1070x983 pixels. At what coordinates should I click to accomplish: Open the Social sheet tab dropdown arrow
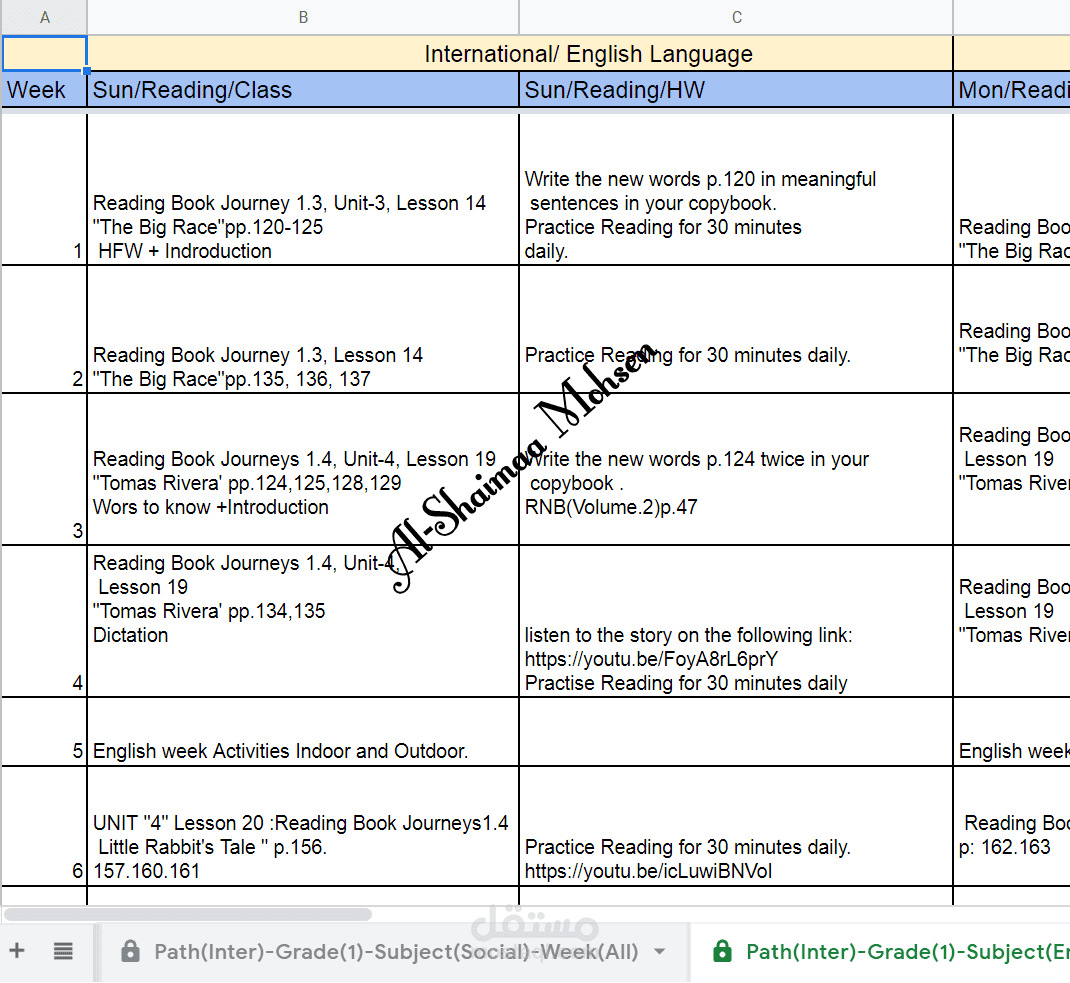pyautogui.click(x=659, y=952)
